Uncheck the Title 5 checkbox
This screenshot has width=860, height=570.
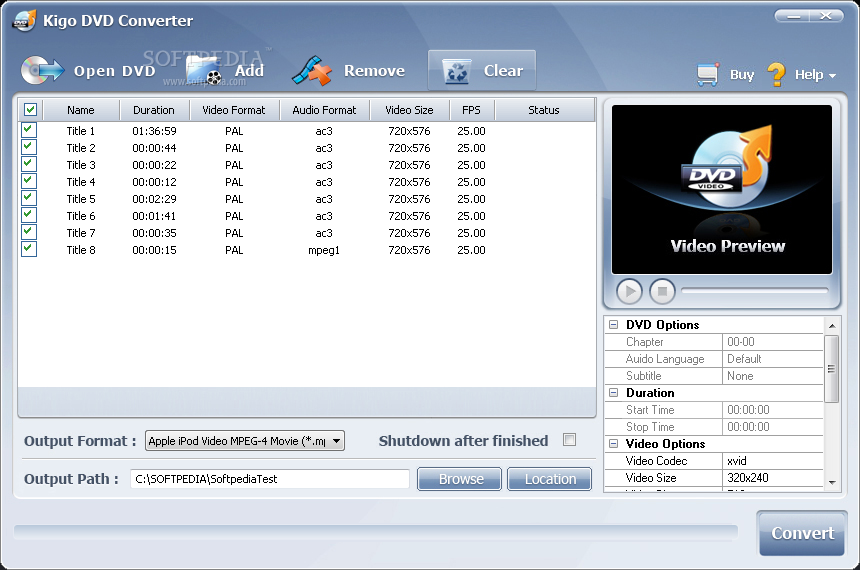click(29, 198)
